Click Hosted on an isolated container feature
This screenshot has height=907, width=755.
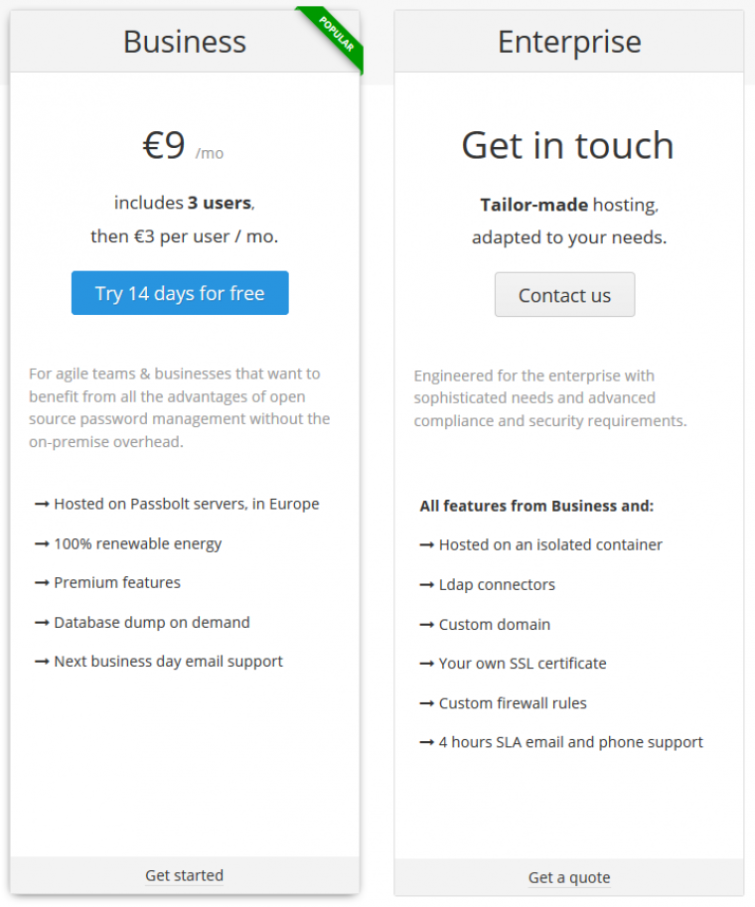tap(551, 545)
